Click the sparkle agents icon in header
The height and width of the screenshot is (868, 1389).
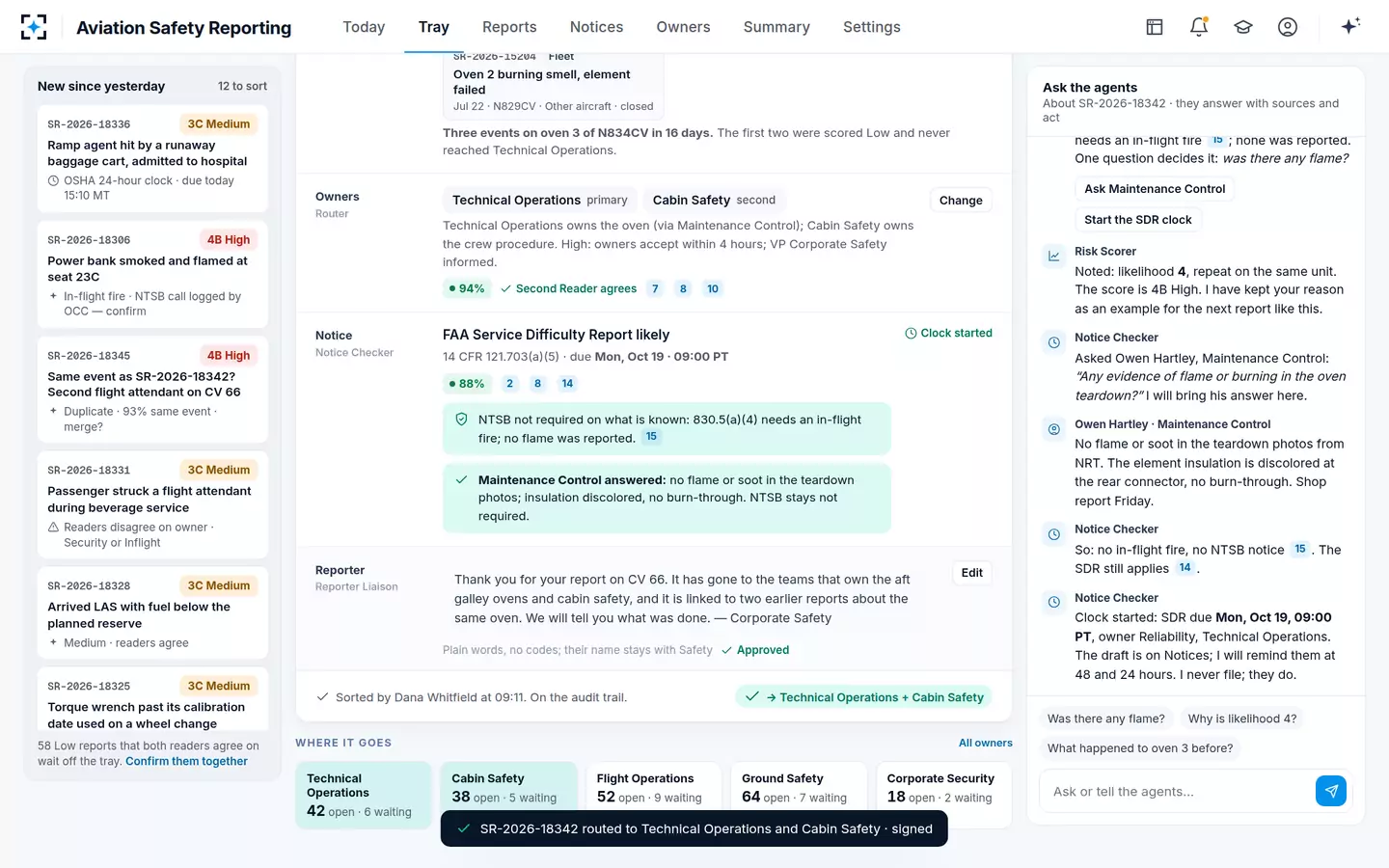pos(1350,26)
